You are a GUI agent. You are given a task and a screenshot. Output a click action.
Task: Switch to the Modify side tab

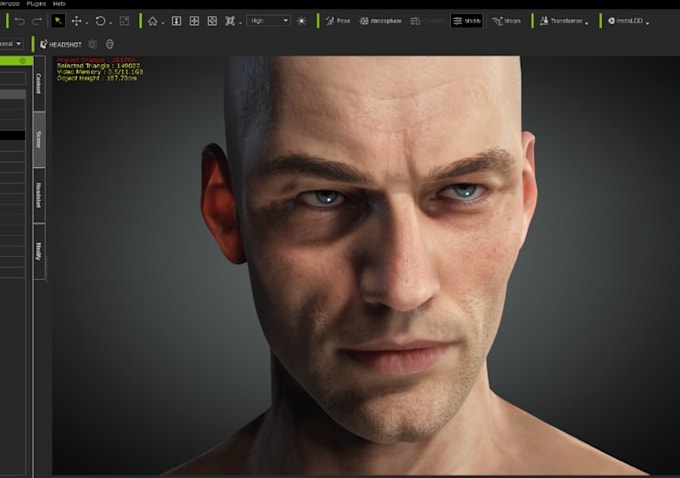[39, 252]
